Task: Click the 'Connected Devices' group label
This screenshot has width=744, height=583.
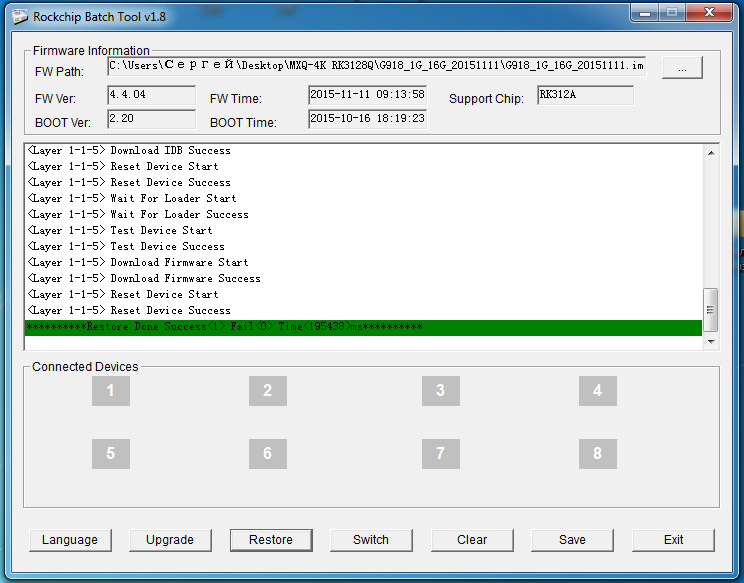Action: point(85,367)
